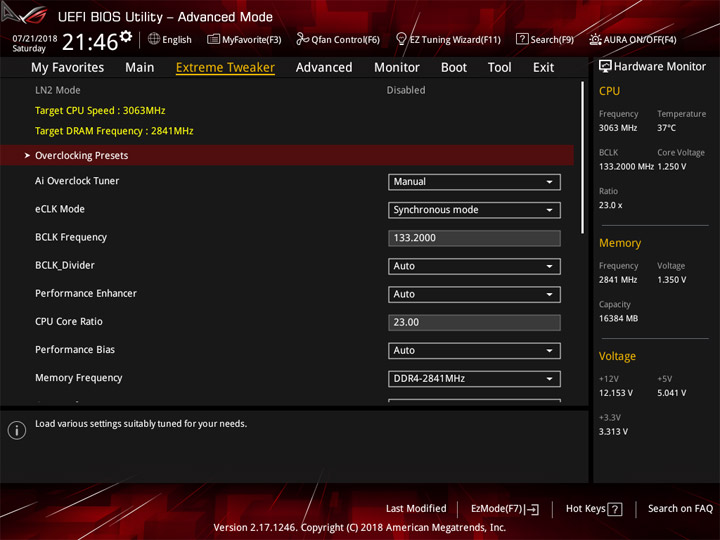Click the eCLK Mode label
The image size is (720, 540).
pyautogui.click(x=60, y=209)
